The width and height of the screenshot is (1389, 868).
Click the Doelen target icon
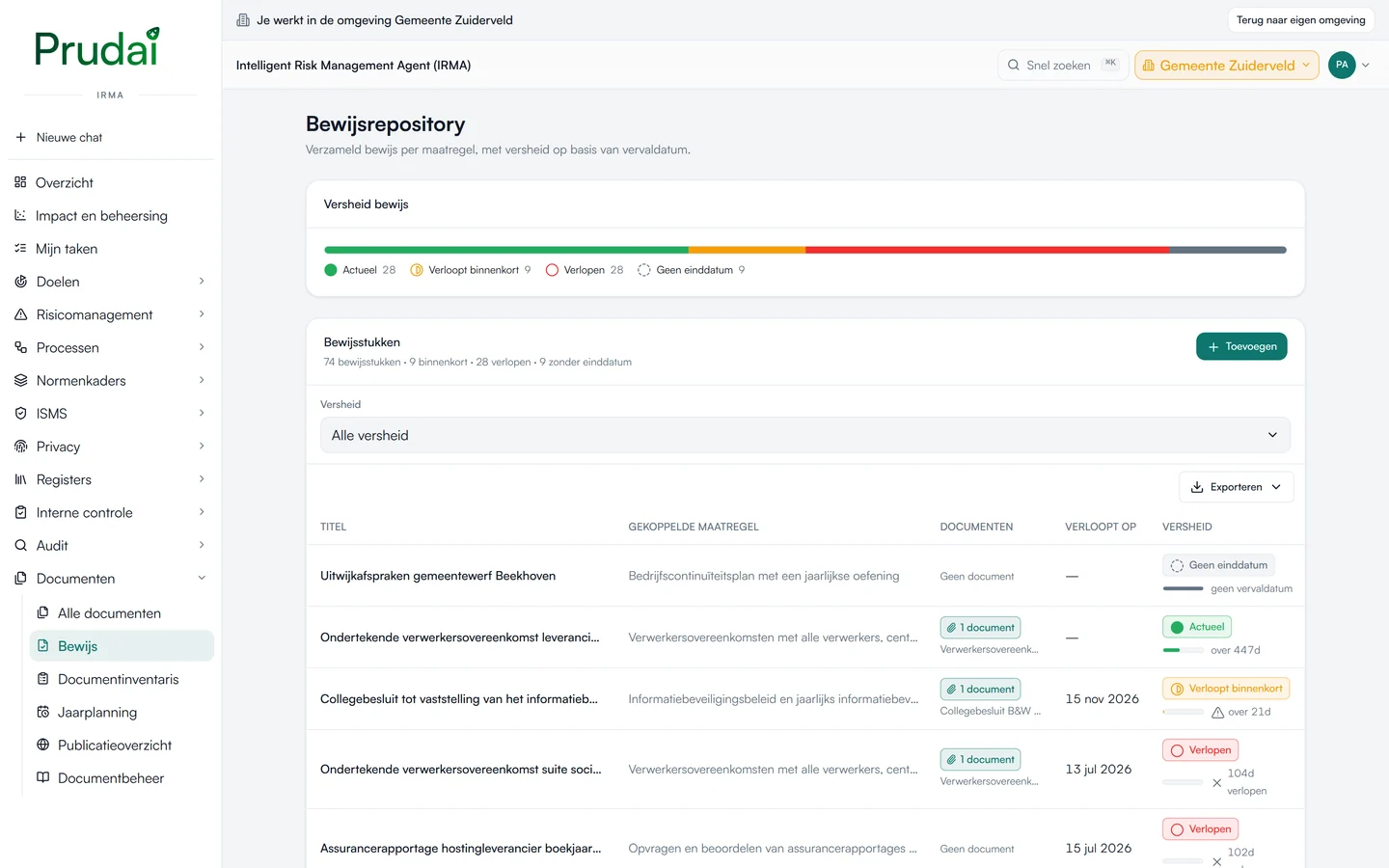pos(20,282)
